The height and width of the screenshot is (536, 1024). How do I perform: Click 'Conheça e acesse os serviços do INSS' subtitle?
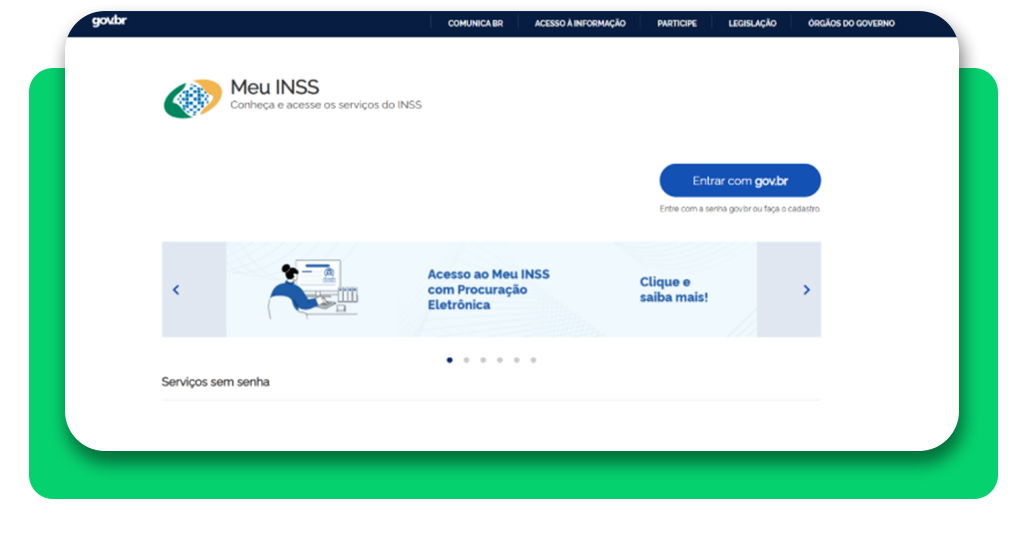point(326,105)
